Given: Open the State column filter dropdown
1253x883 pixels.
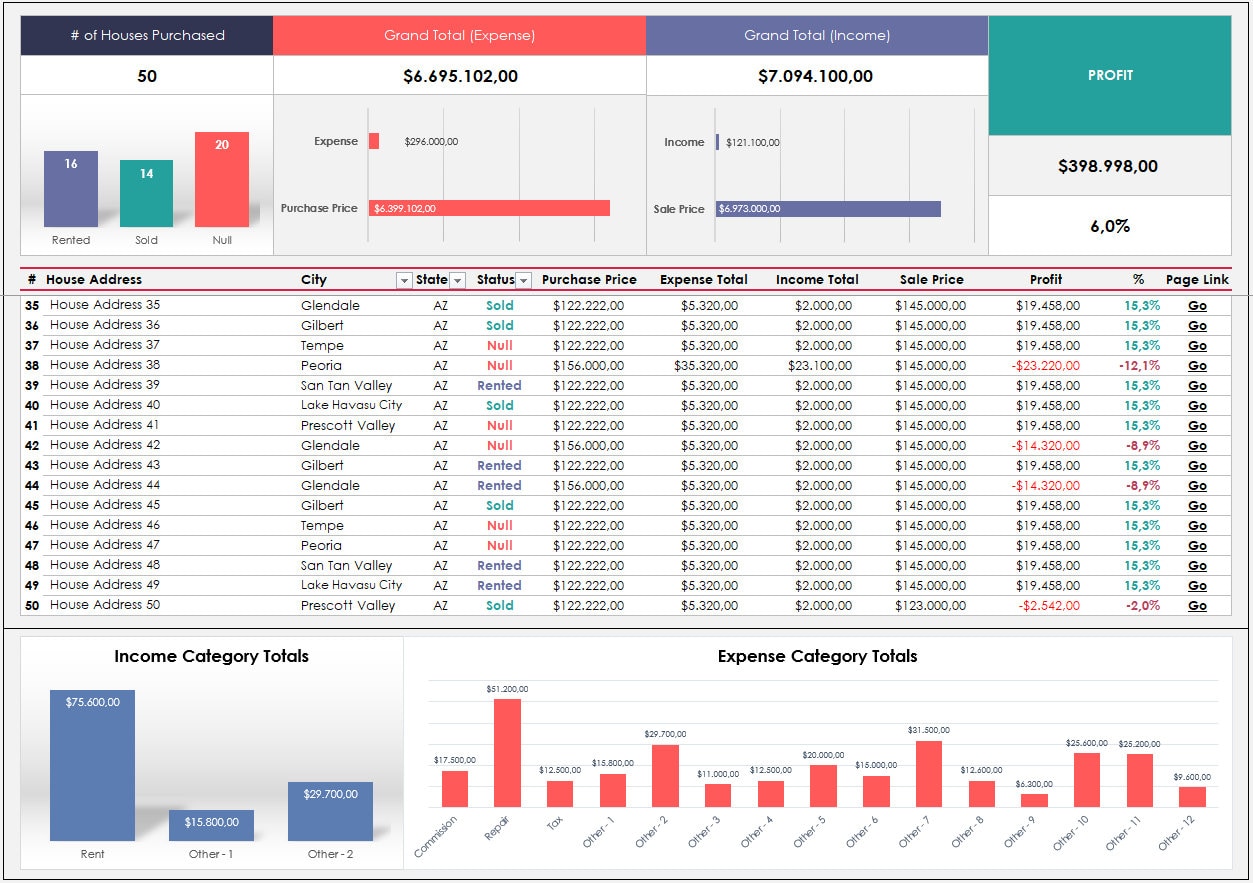Looking at the screenshot, I should pos(458,280).
